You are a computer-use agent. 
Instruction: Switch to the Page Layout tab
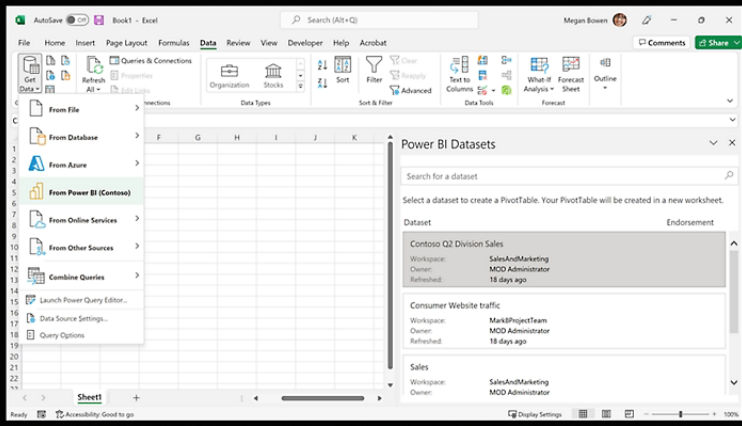(126, 43)
